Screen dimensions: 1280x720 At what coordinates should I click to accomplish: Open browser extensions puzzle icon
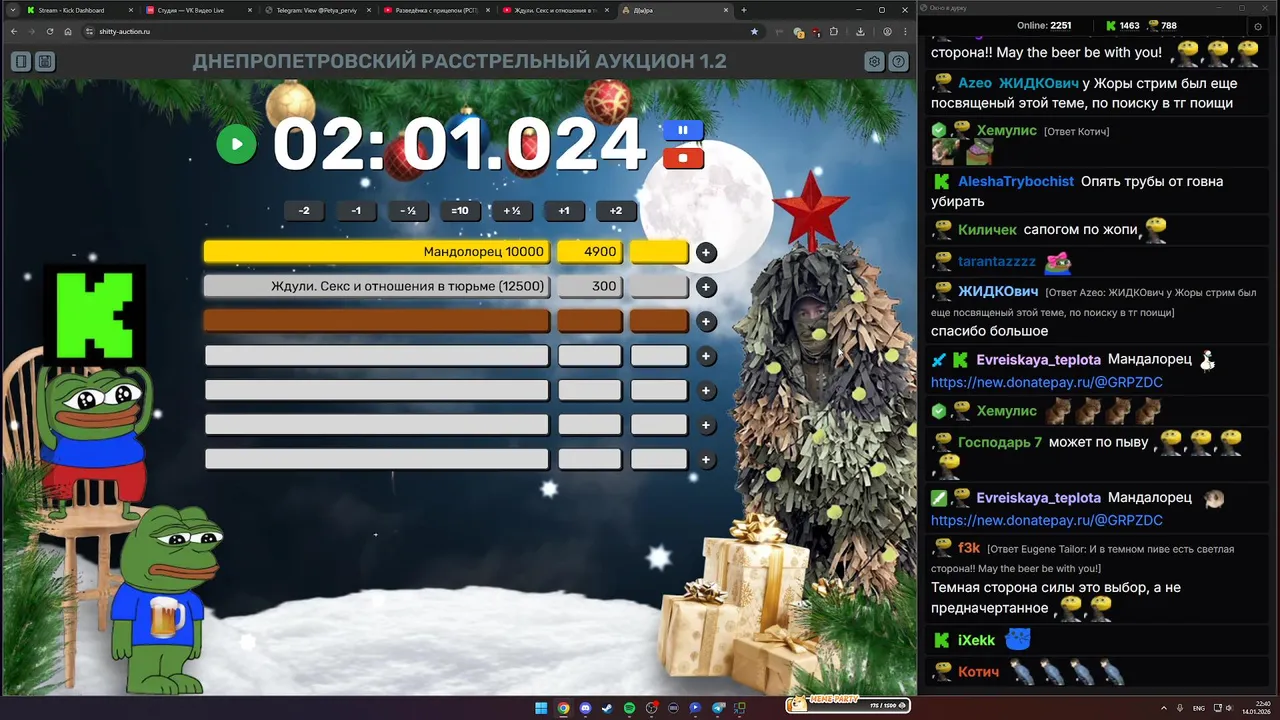point(834,31)
